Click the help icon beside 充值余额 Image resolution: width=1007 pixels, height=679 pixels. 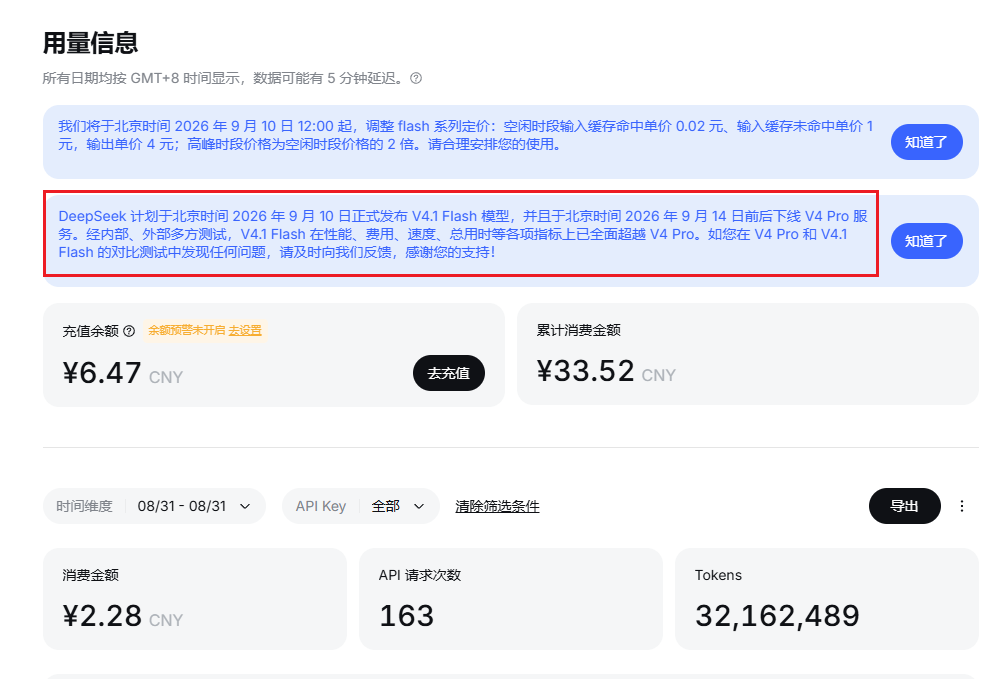[129, 331]
